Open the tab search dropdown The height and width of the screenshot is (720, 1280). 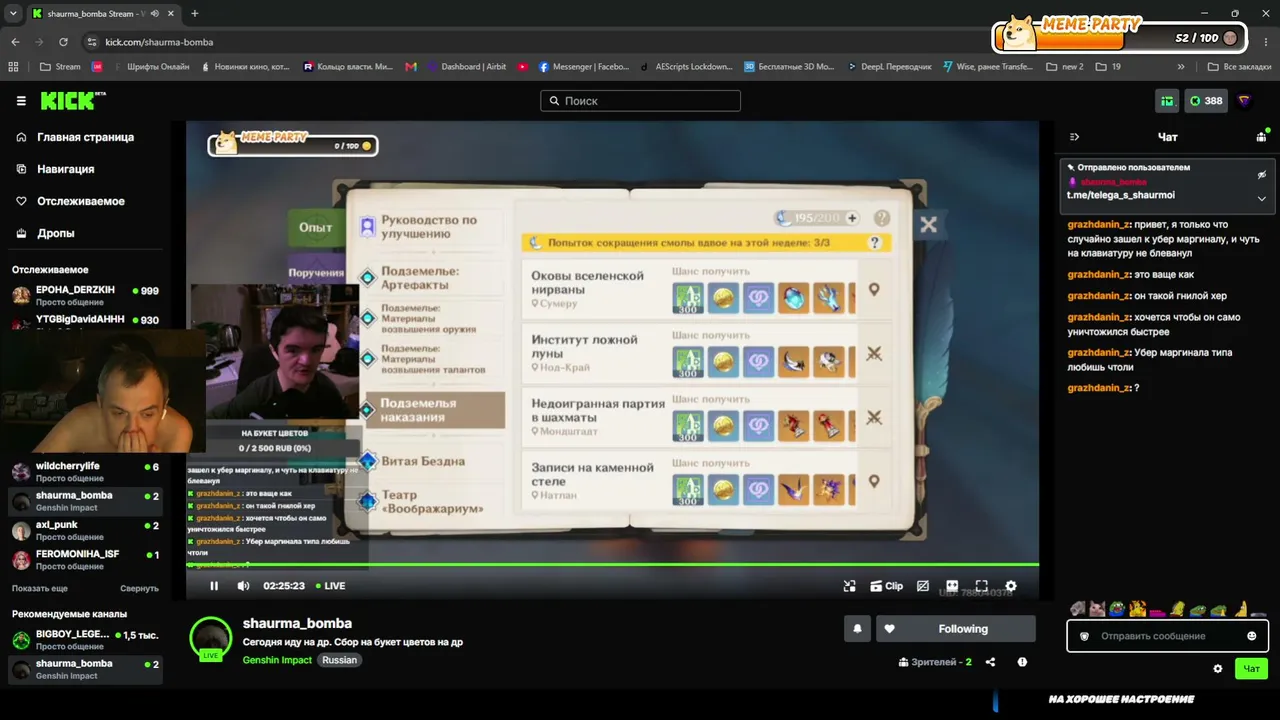click(13, 14)
